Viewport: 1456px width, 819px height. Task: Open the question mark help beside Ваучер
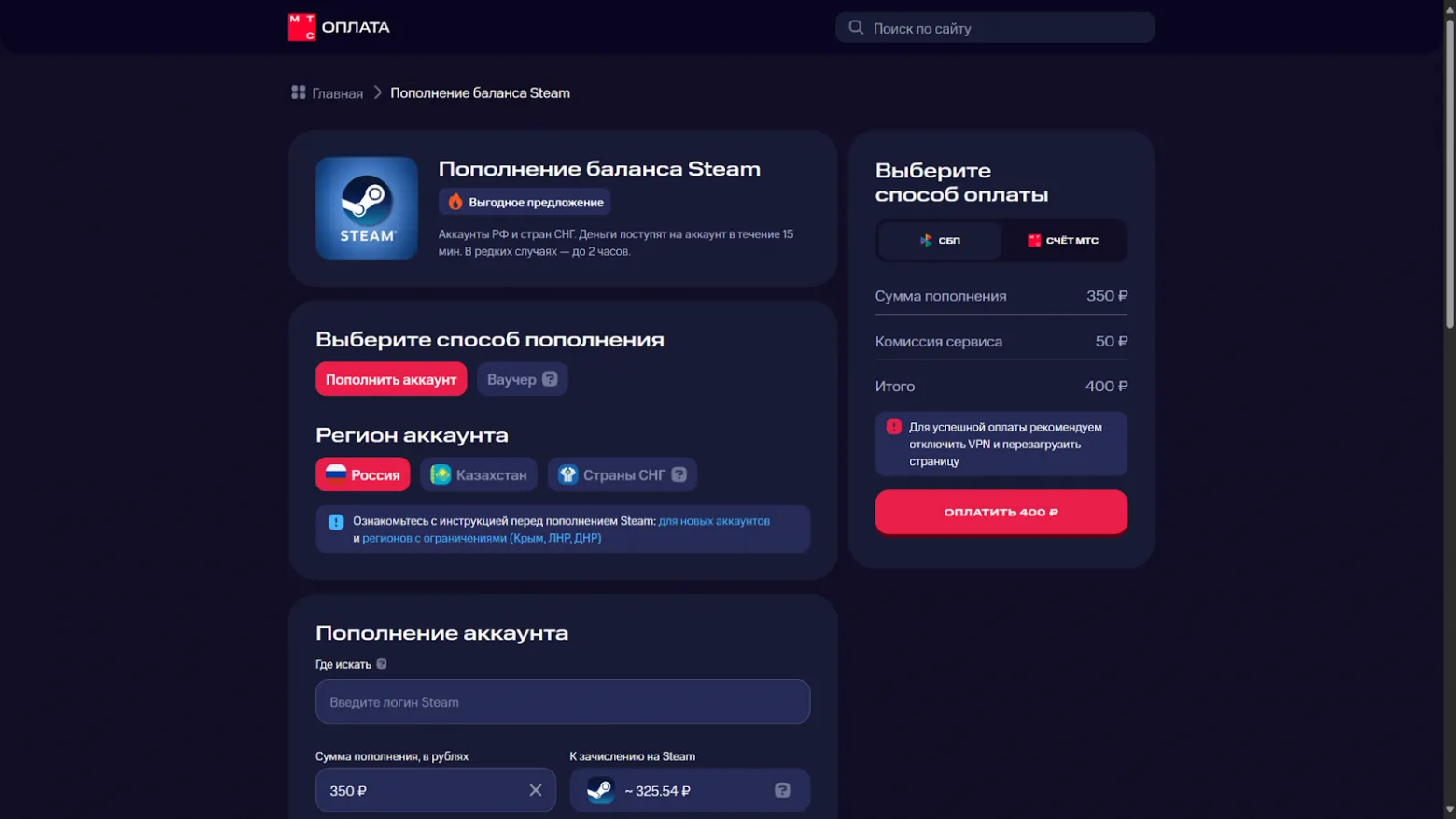pyautogui.click(x=550, y=378)
